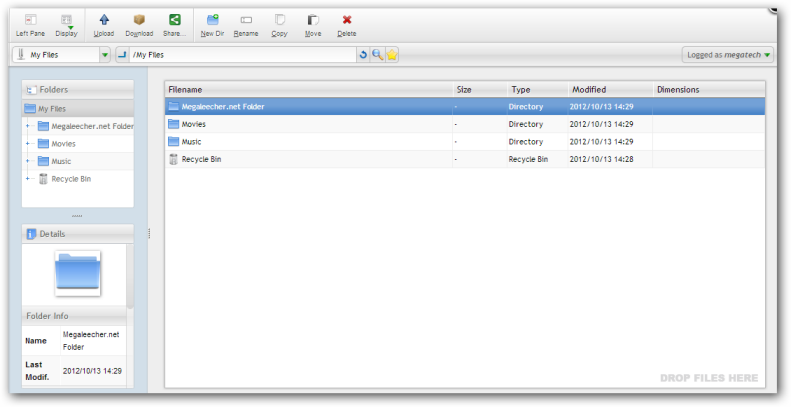This screenshot has height=407, width=791.
Task: Click the red Delete icon
Action: pyautogui.click(x=347, y=20)
